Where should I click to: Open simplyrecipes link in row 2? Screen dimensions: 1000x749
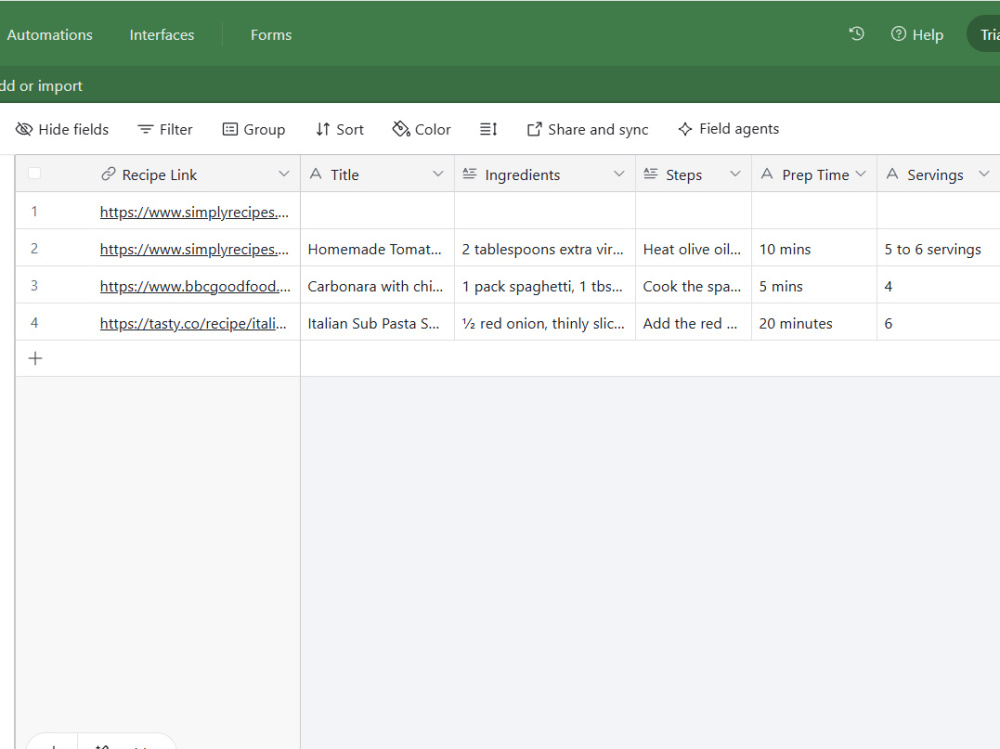(x=194, y=249)
